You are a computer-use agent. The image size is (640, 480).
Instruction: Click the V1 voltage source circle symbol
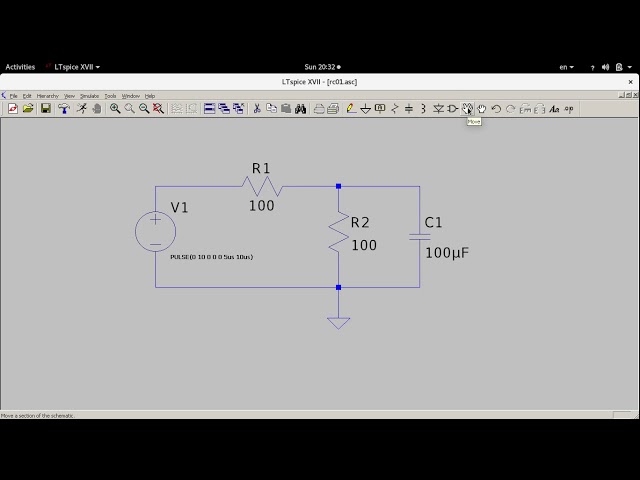click(156, 231)
